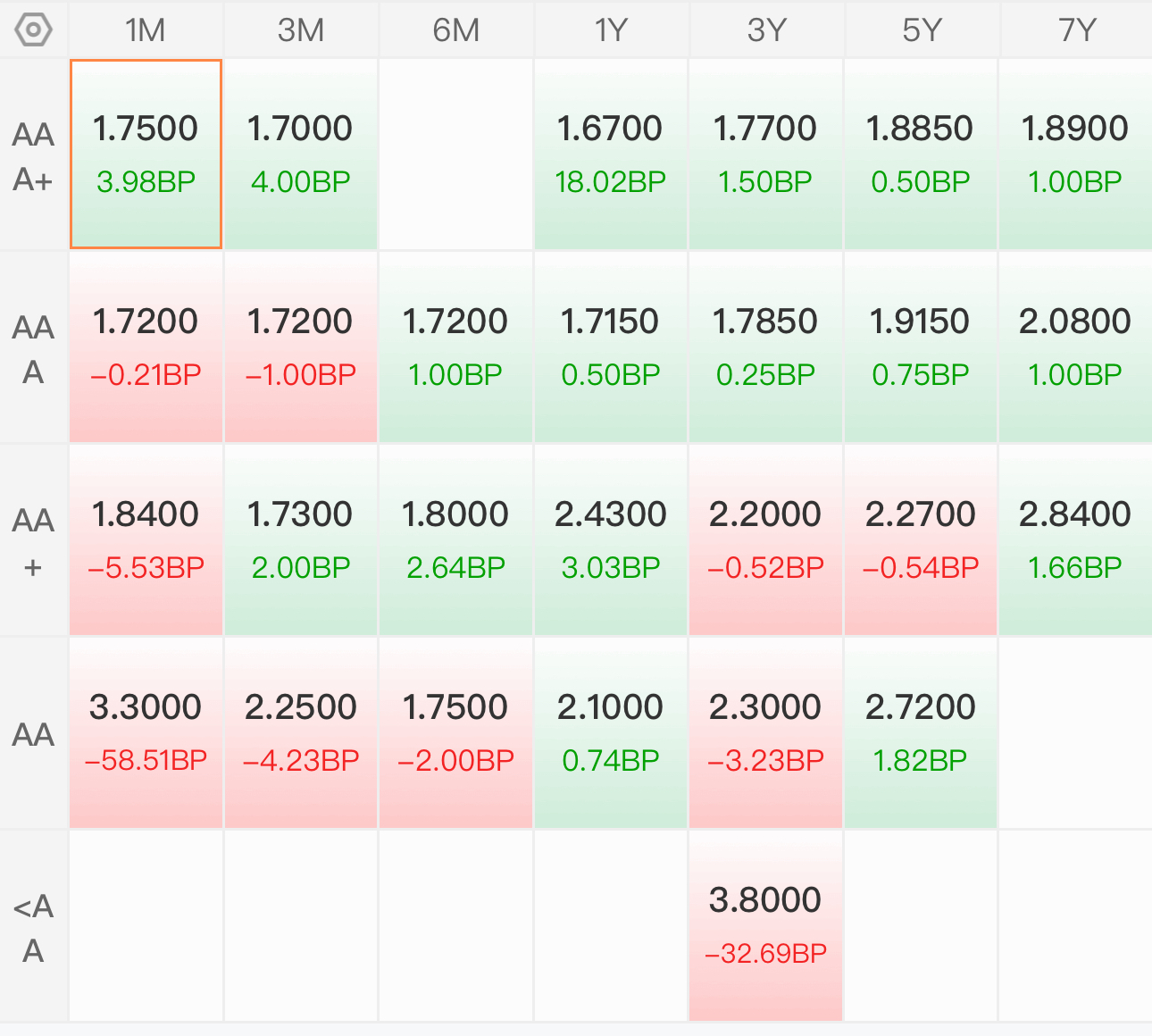Viewport: 1152px width, 1036px height.
Task: Open the highlighted AAA+ 1M cell showing 1.7500
Action: tap(146, 154)
